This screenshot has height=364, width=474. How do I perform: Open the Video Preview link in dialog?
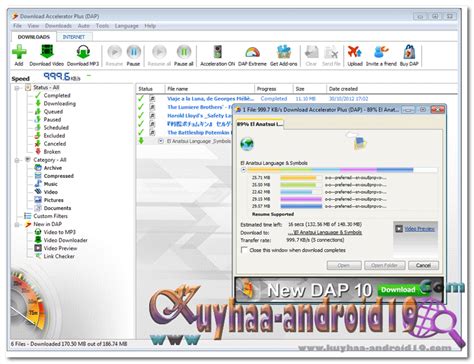click(x=419, y=229)
